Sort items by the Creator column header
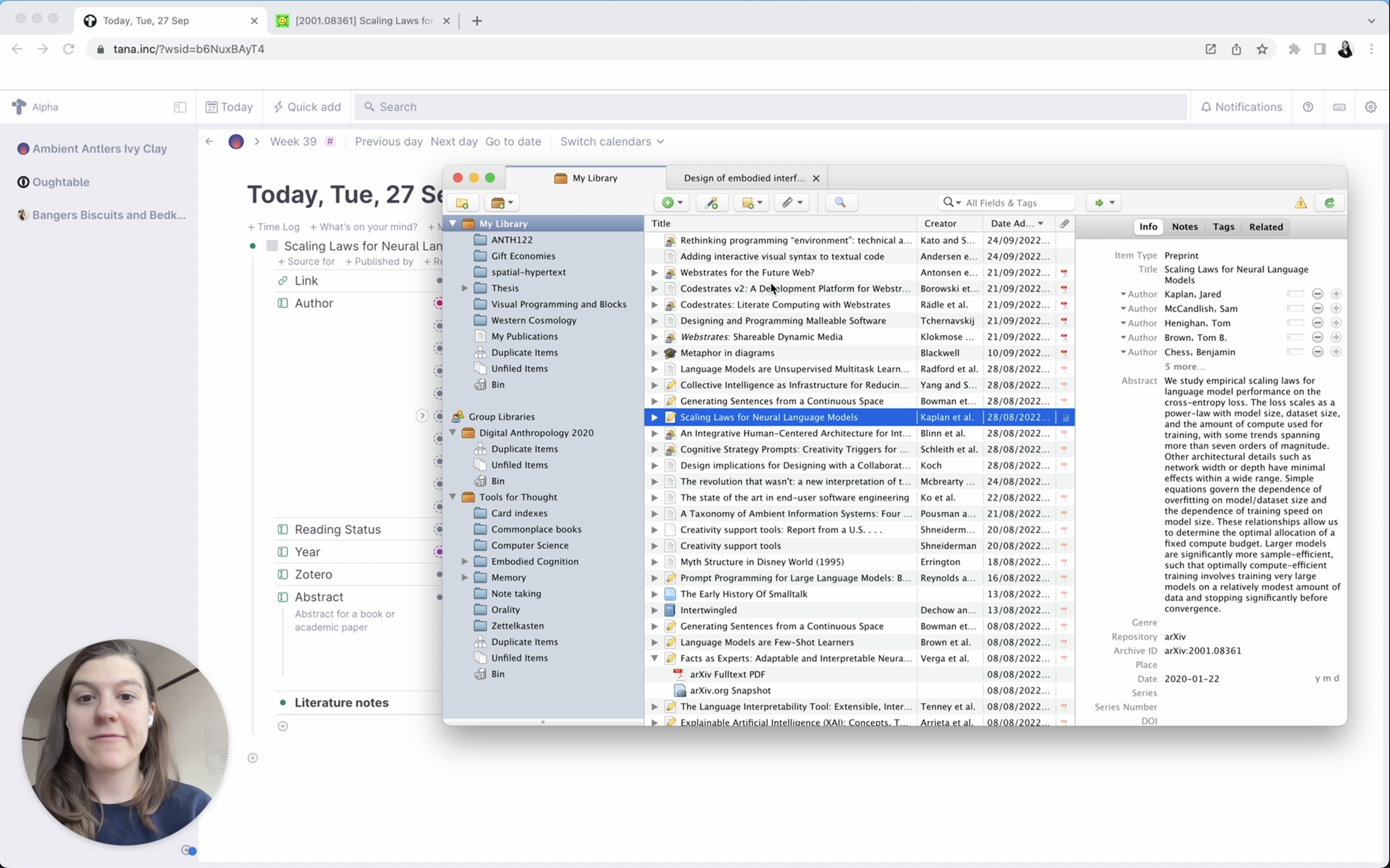This screenshot has width=1390, height=868. pyautogui.click(x=950, y=223)
